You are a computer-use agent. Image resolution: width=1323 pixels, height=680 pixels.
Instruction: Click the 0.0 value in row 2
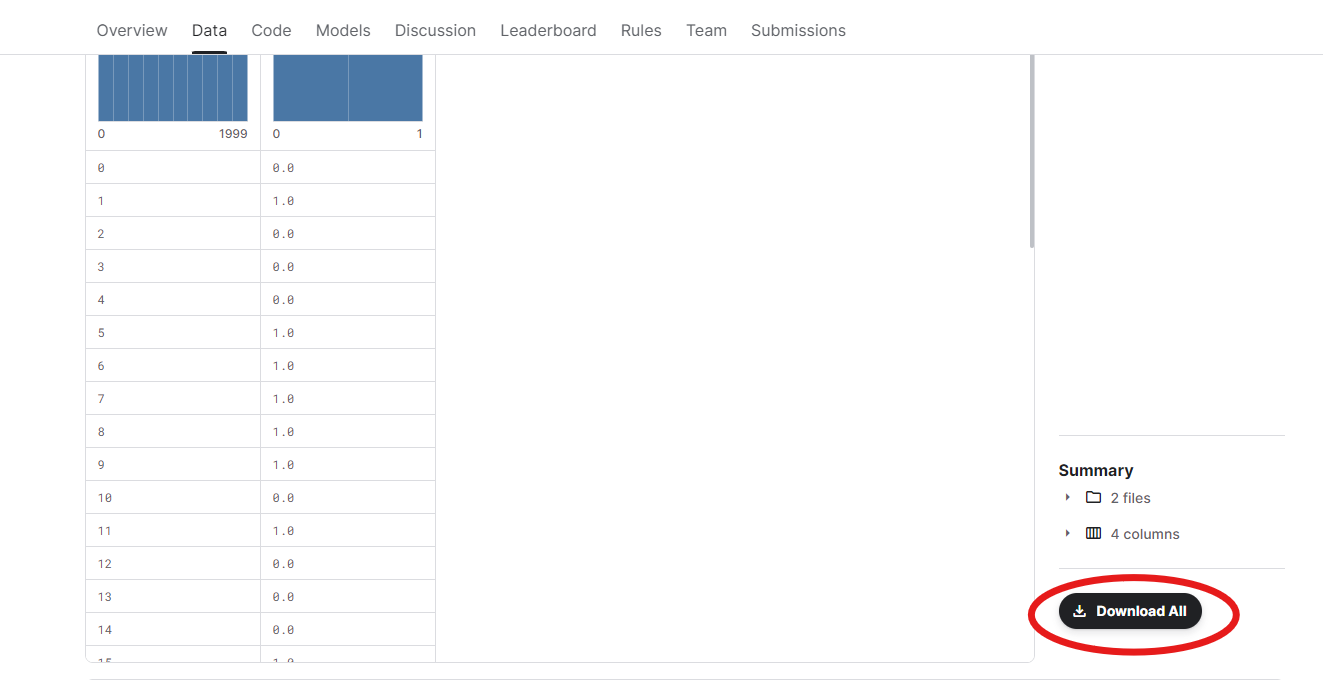283,234
